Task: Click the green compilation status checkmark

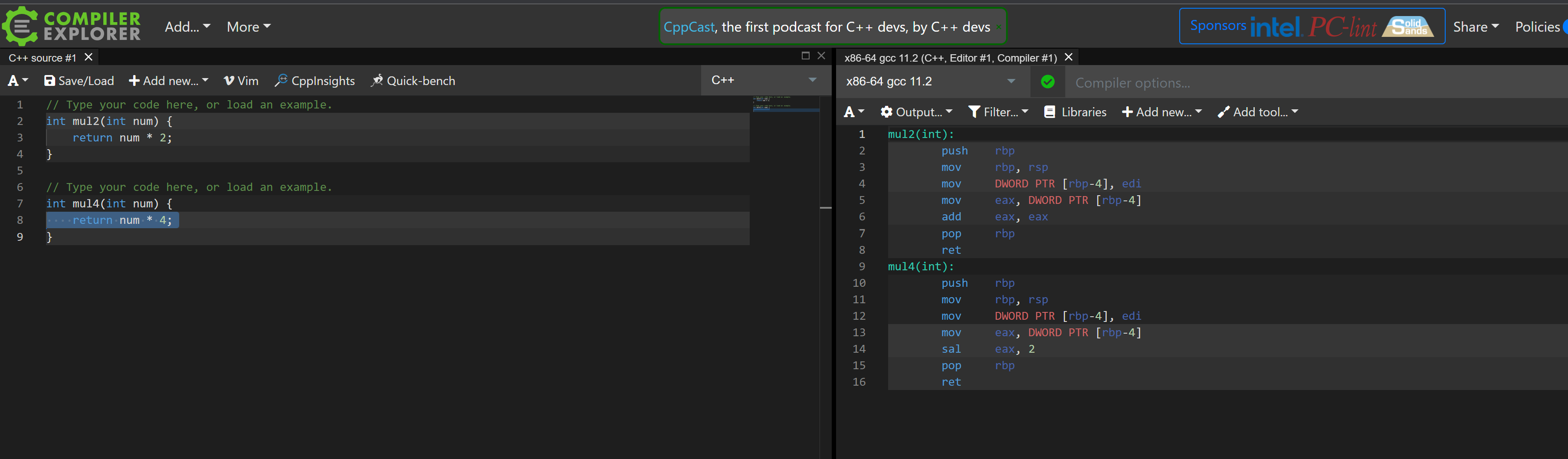Action: (1047, 82)
